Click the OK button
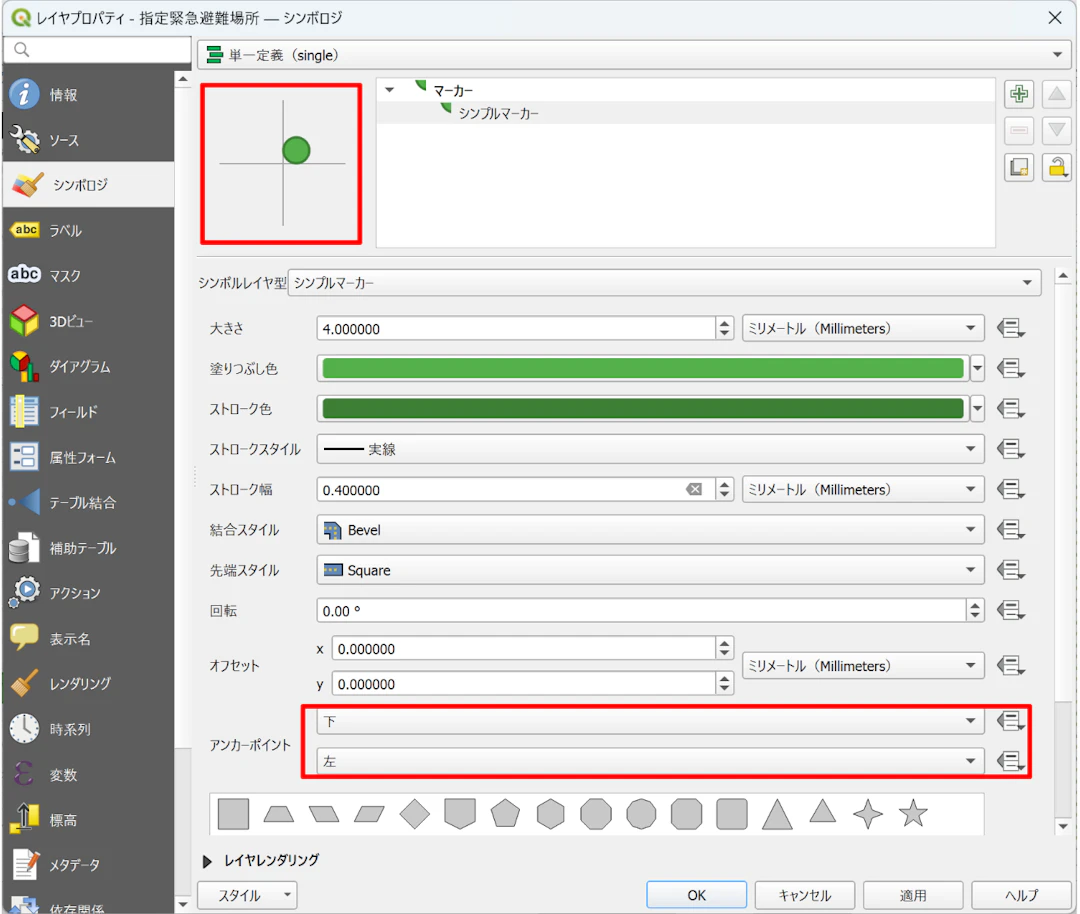 click(x=696, y=895)
